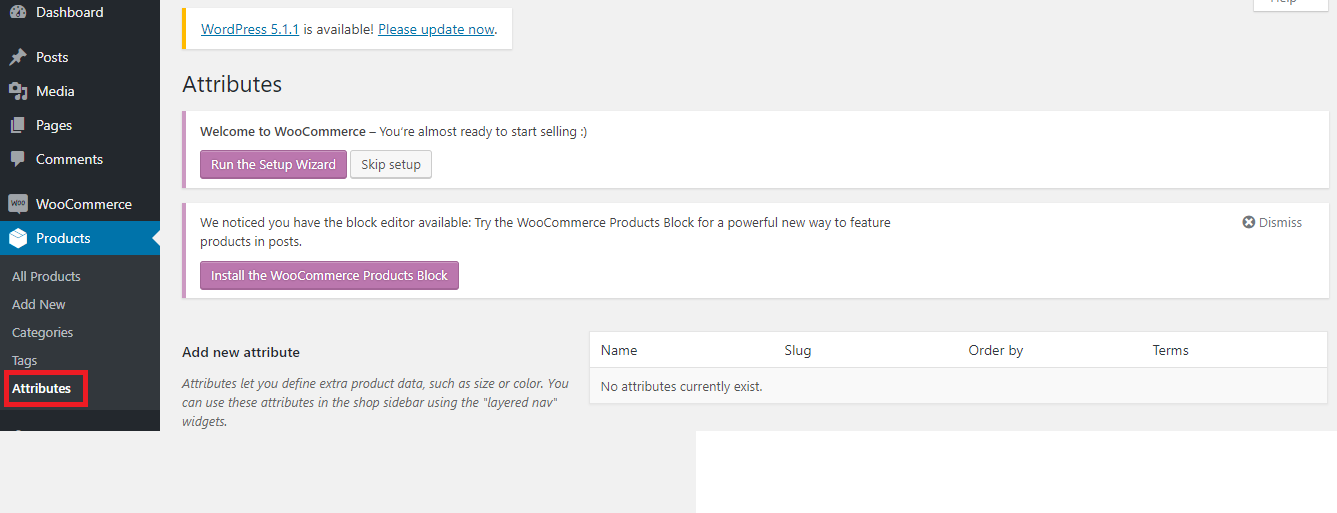
Task: Open the product Tags page
Action: (24, 360)
